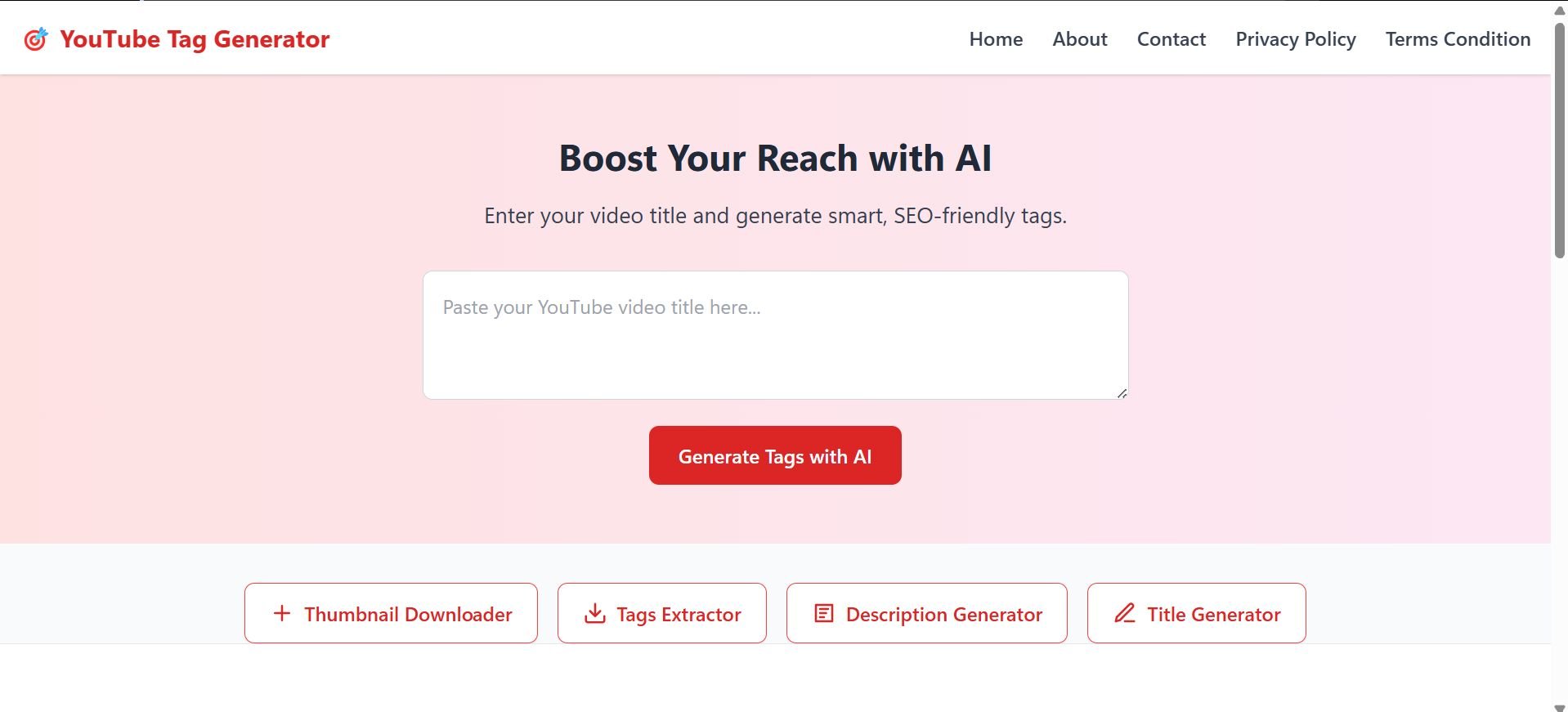Click the document icon on Description Generator

(823, 613)
